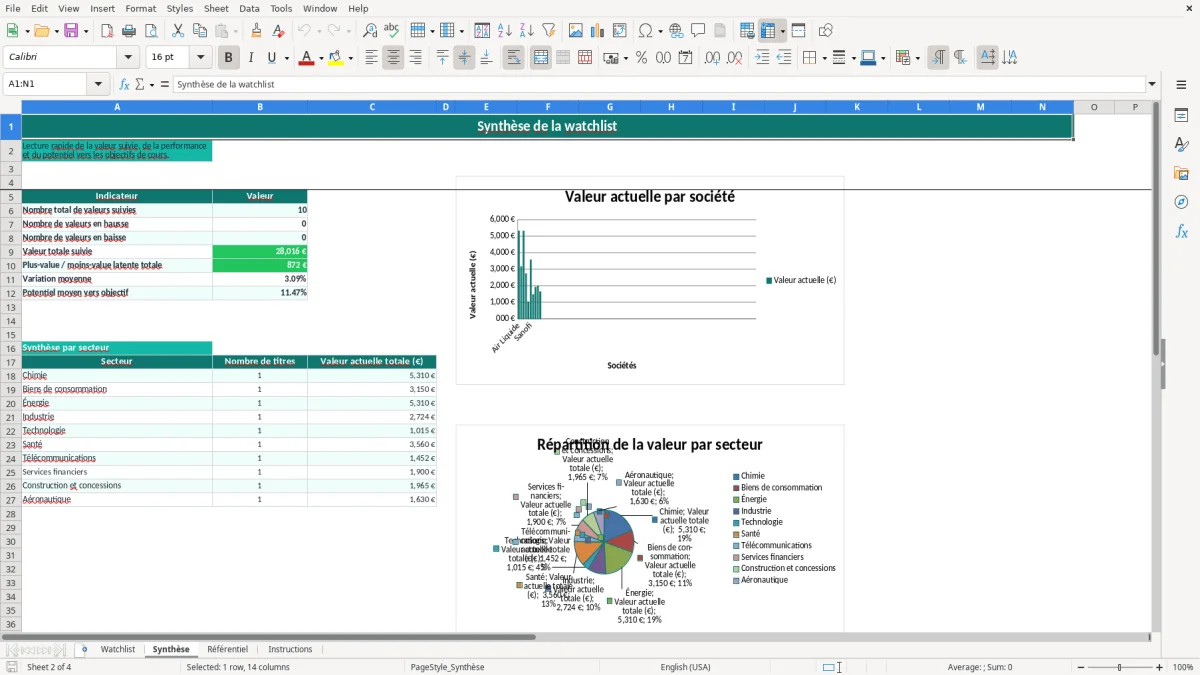Click the Clear Direct Formatting icon
This screenshot has width=1200, height=675.
[278, 31]
